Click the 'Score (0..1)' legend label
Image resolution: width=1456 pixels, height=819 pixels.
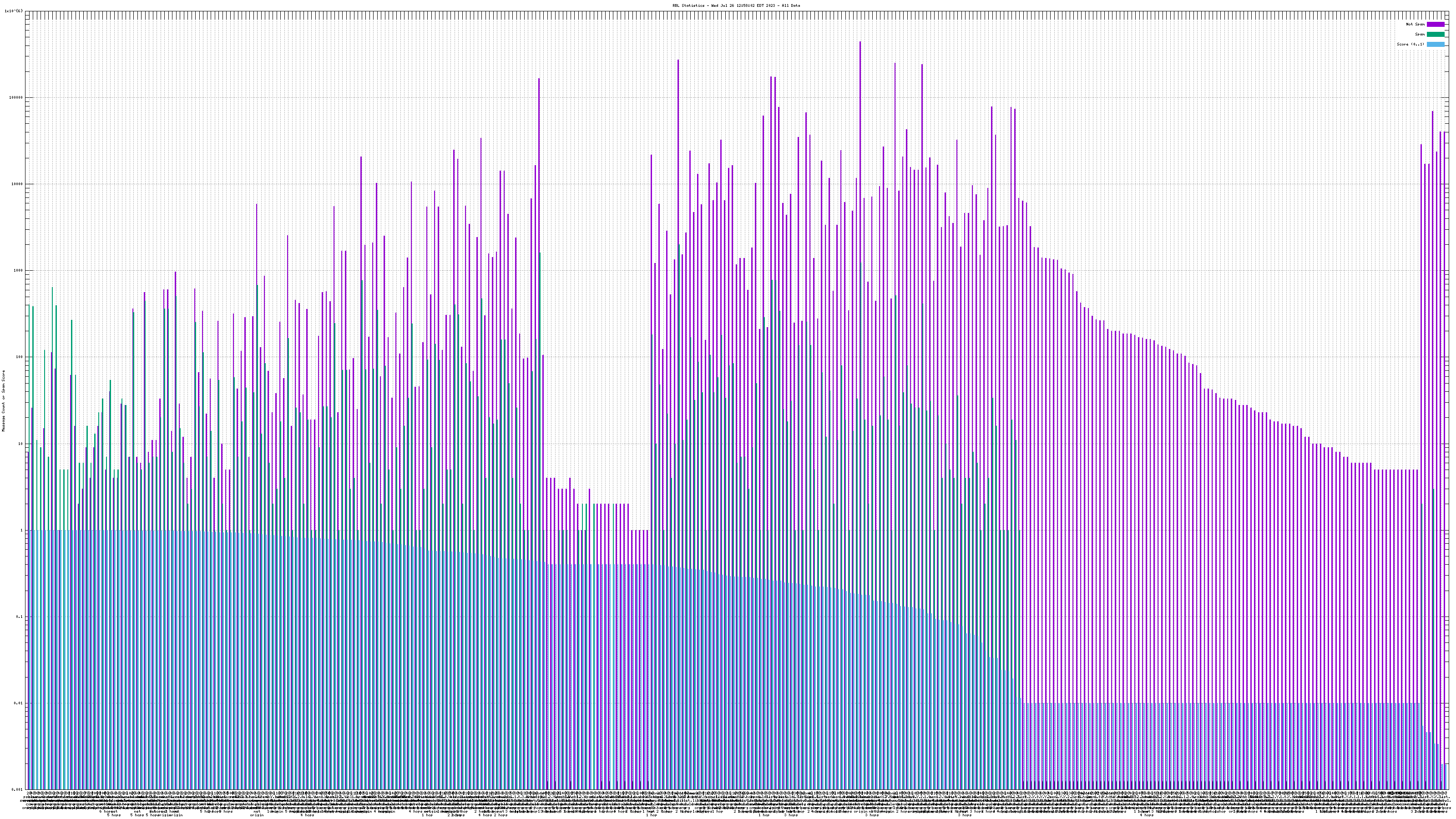(1410, 44)
